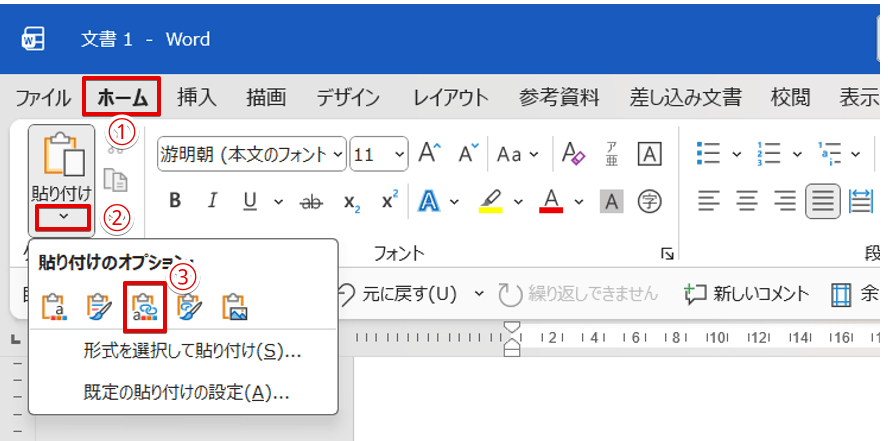Click the enclosed character 字 icon

coord(650,201)
